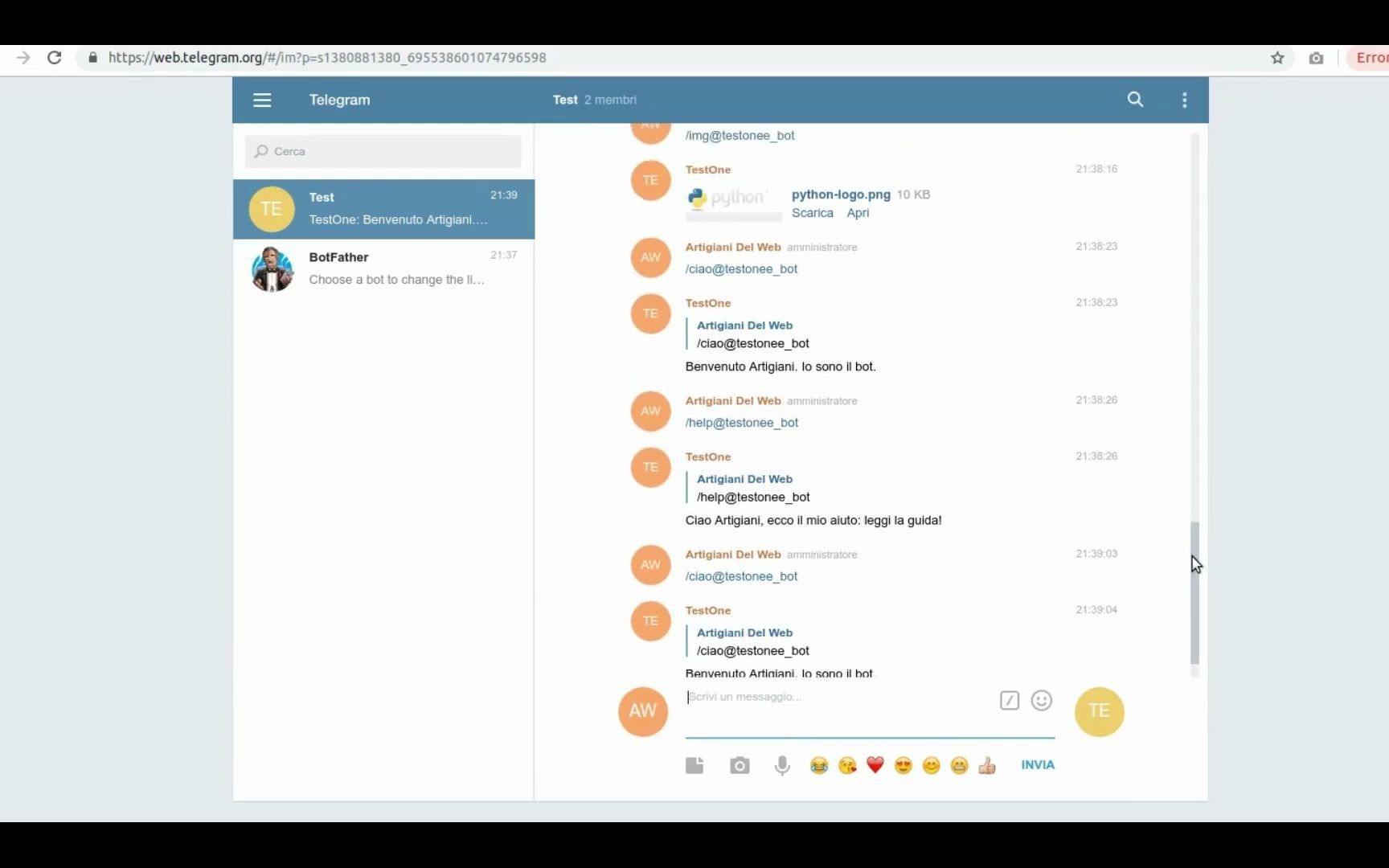Image resolution: width=1389 pixels, height=868 pixels.
Task: Click the browser forward arrow
Action: pos(23,57)
